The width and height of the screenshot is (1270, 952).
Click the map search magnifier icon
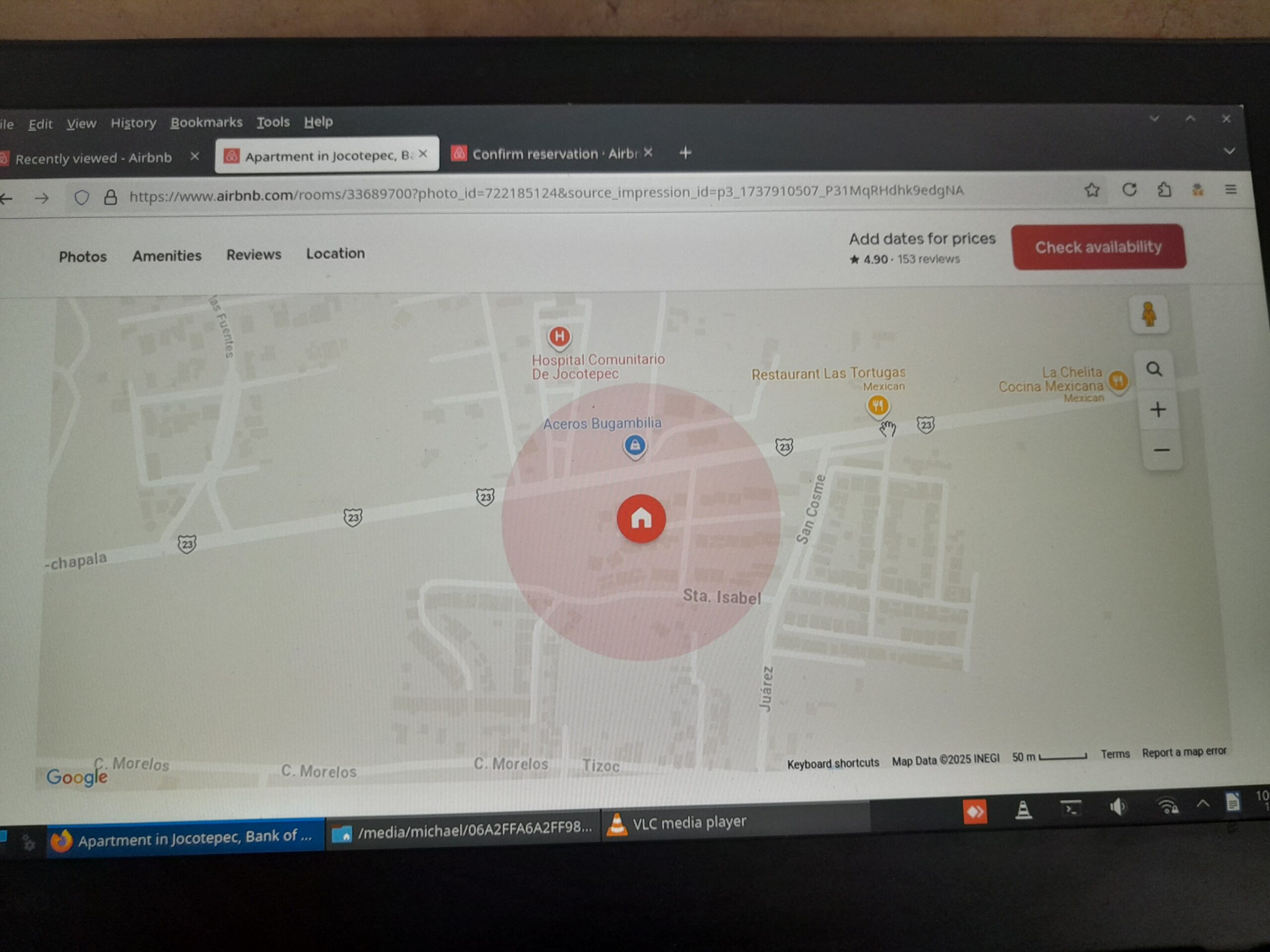[x=1154, y=369]
